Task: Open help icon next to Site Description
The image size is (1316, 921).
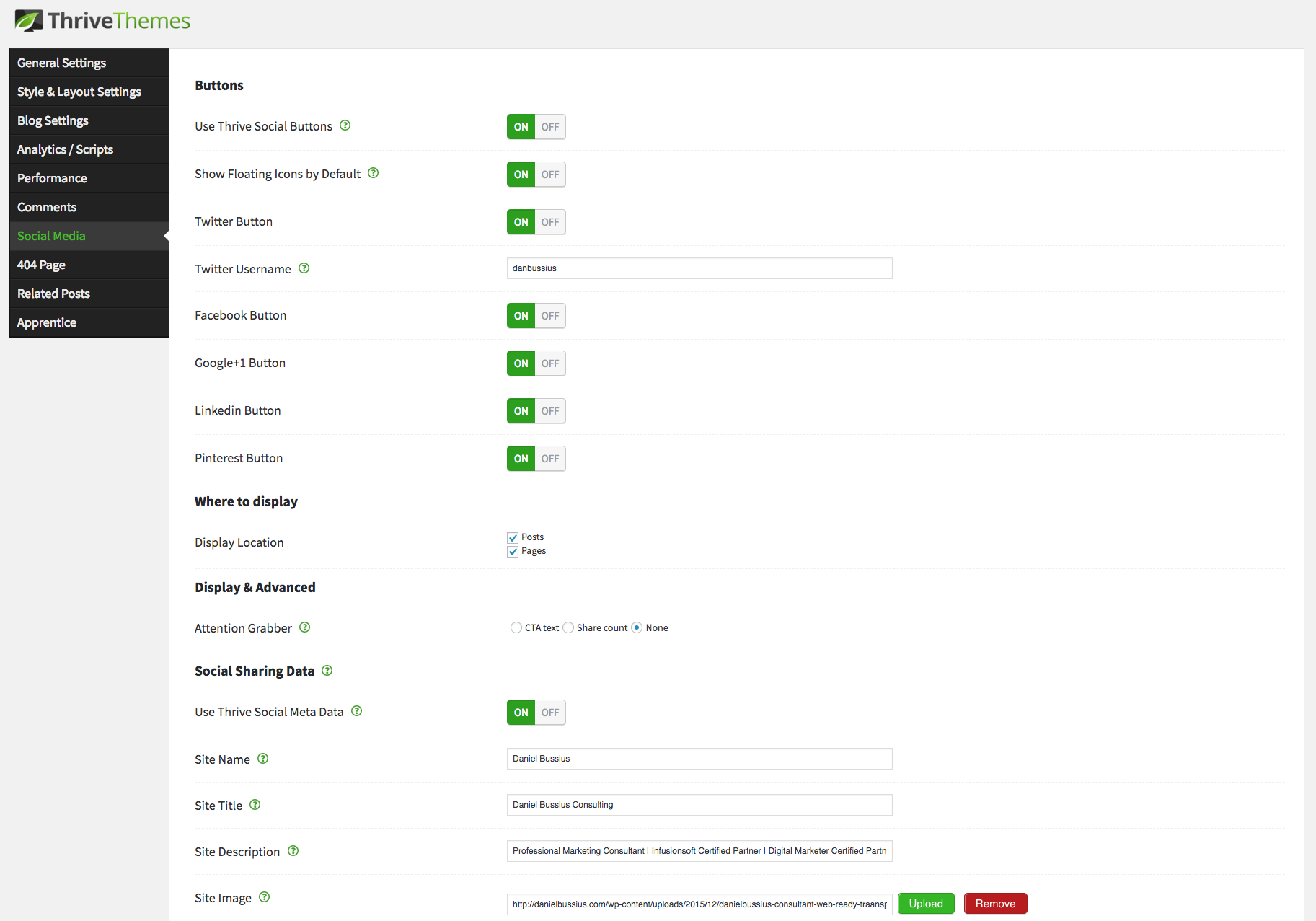Action: click(x=293, y=851)
